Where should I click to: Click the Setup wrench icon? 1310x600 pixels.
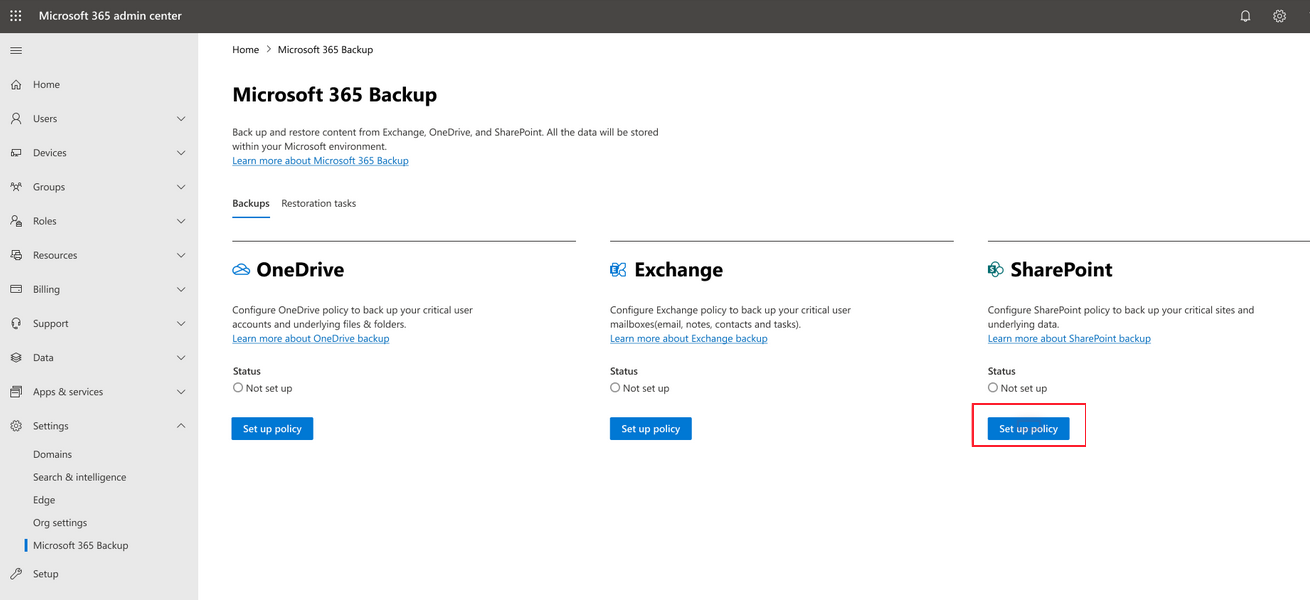[16, 574]
